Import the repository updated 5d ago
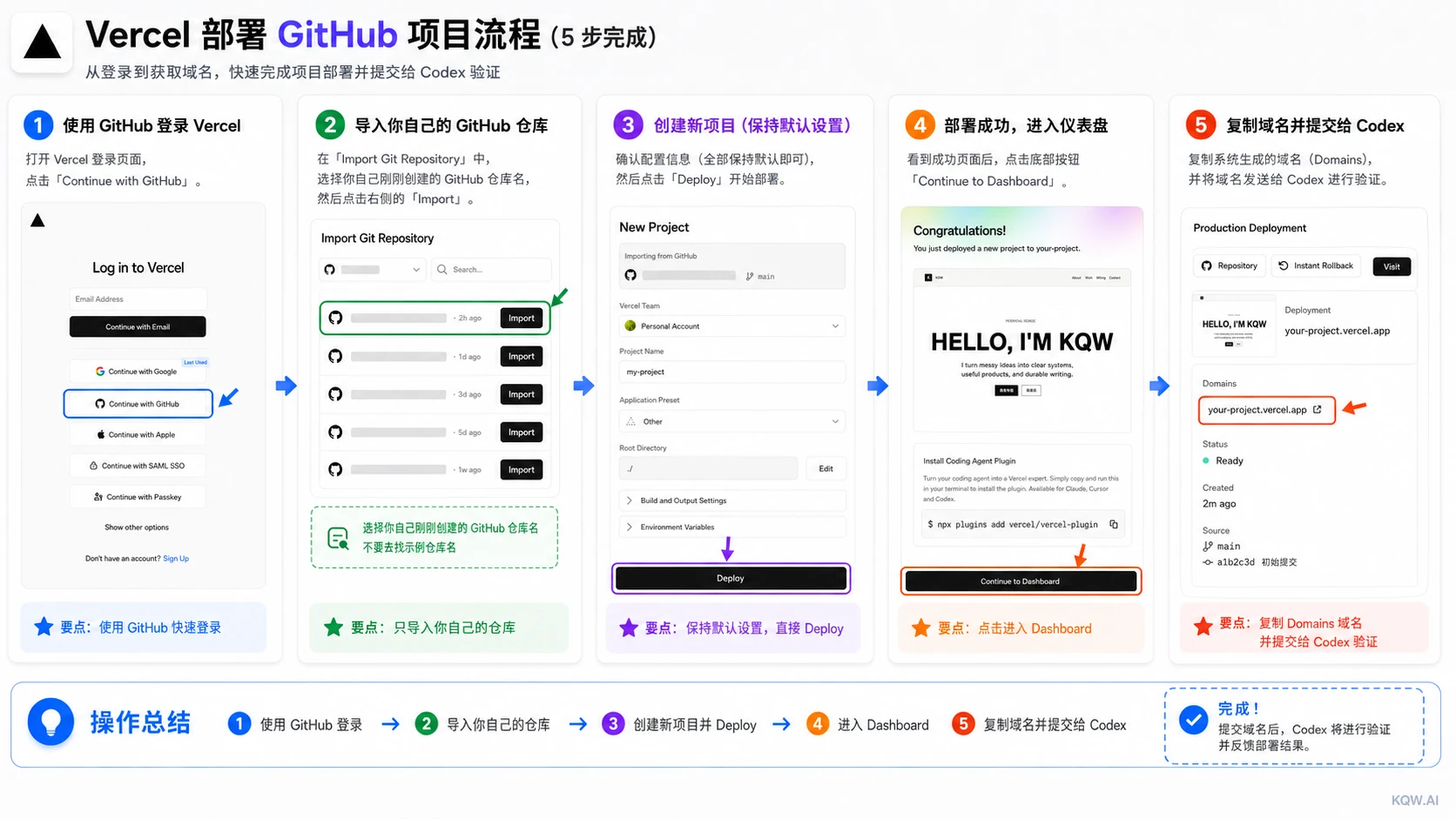 (x=521, y=433)
